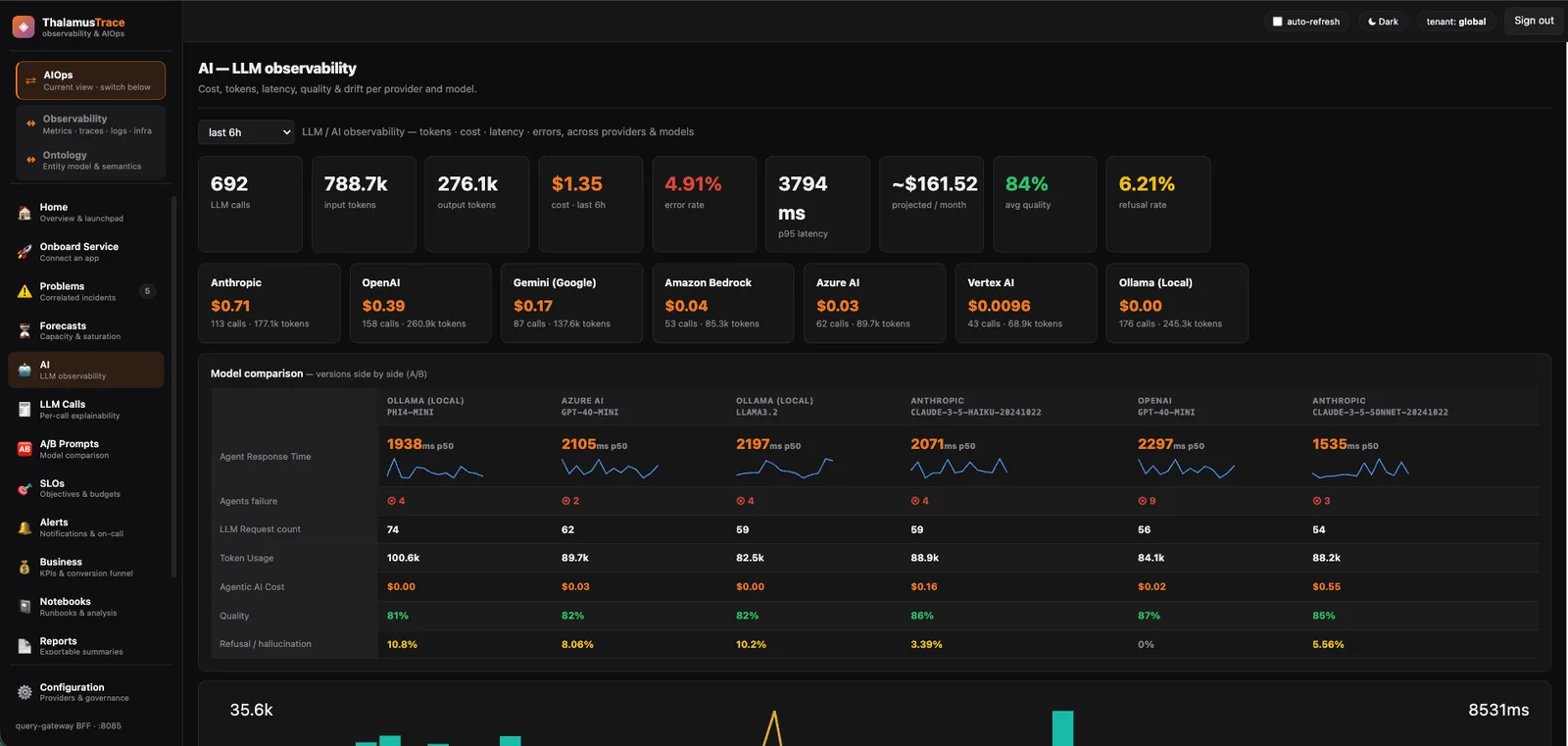The height and width of the screenshot is (746, 1568).
Task: Click the sidebar navigation scrollbar
Action: (173, 387)
